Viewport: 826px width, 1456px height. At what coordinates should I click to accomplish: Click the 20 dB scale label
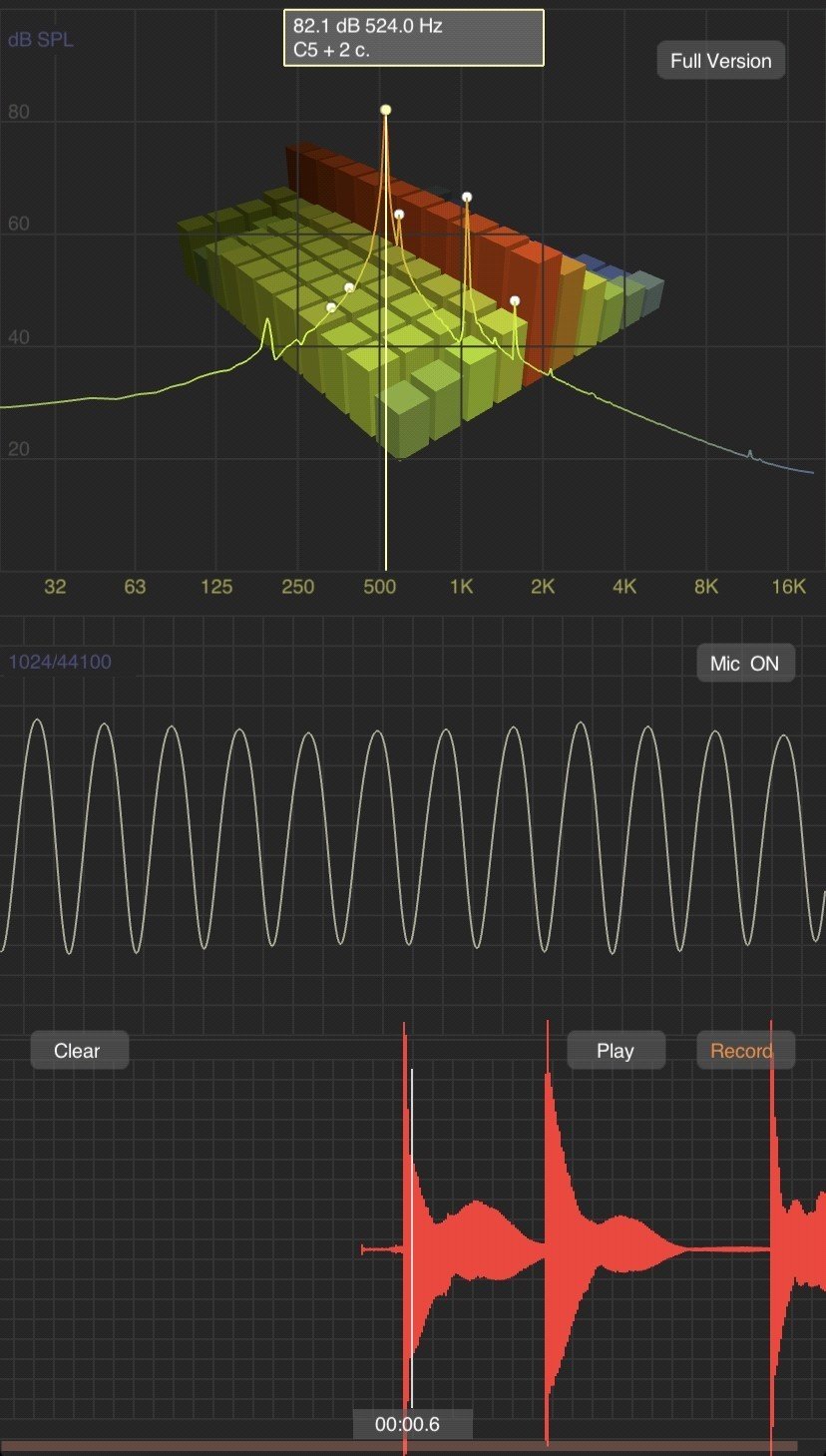tap(19, 450)
